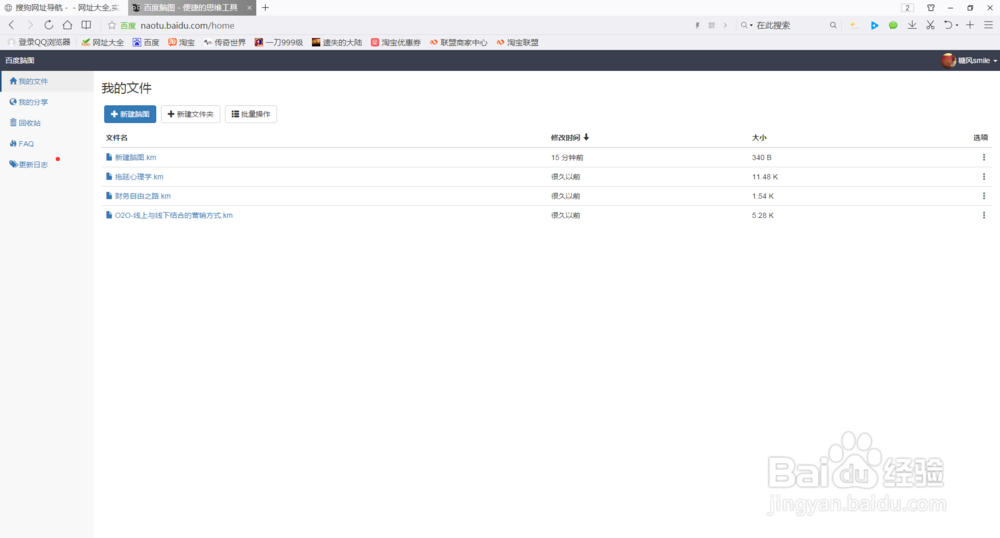Viewport: 1000px width, 538px height.
Task: Click the browser forward arrow
Action: [30, 25]
